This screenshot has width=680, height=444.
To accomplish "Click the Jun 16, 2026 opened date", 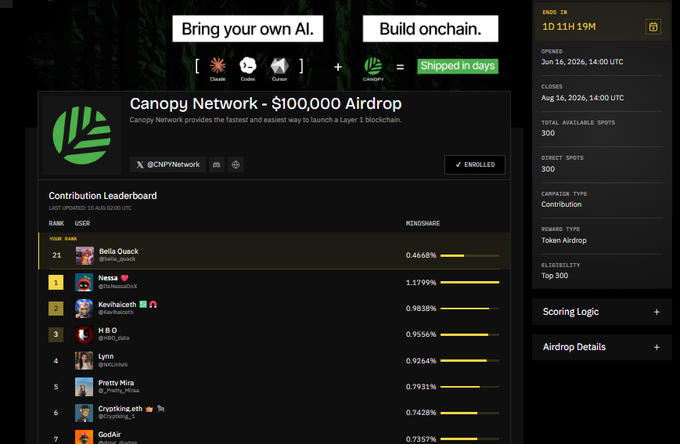I will [x=582, y=62].
